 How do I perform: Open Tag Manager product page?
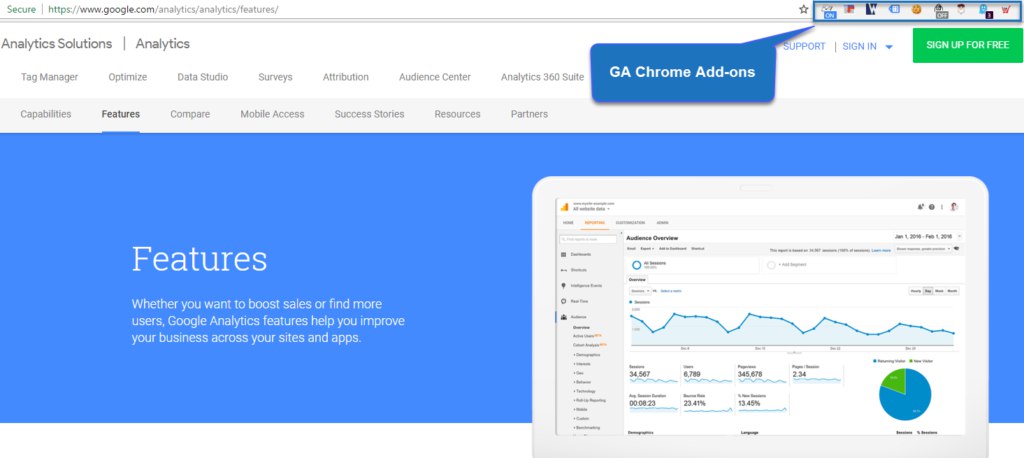(49, 77)
